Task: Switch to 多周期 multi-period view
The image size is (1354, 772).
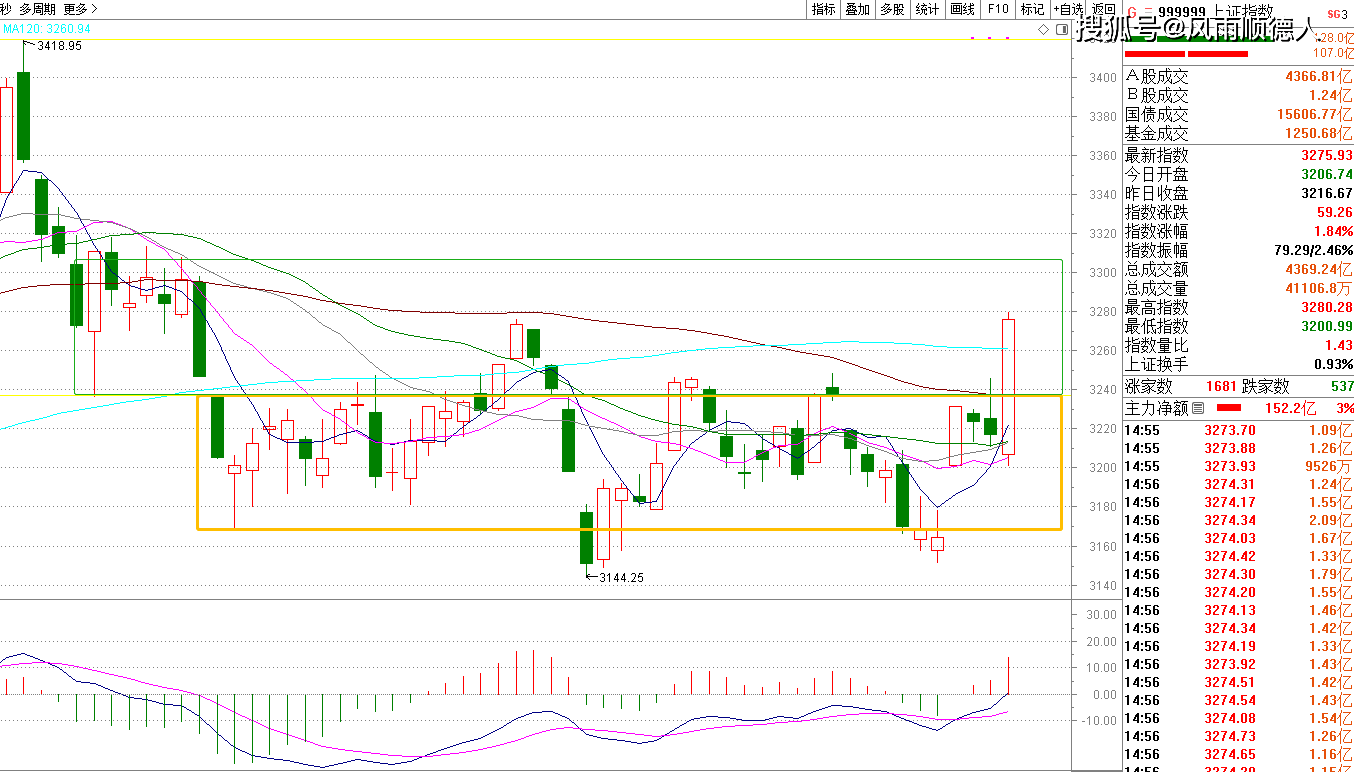Action: click(36, 9)
